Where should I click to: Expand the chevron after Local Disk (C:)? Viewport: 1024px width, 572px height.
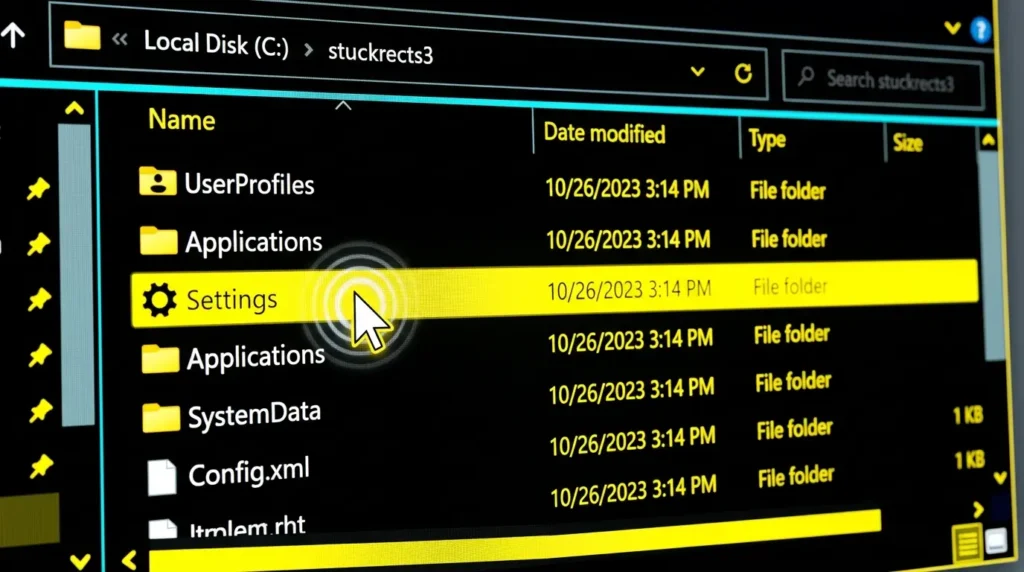coord(308,50)
